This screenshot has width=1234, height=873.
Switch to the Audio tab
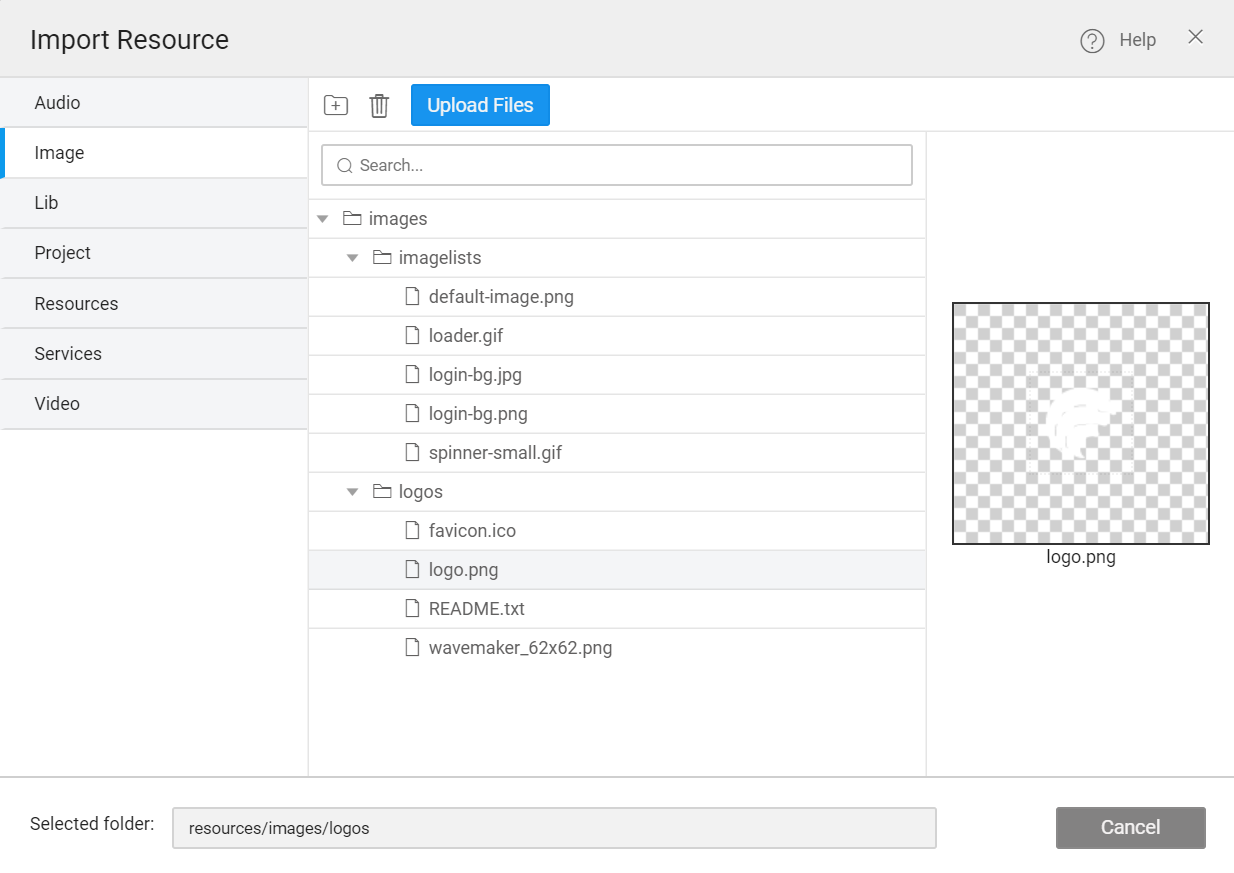[57, 103]
